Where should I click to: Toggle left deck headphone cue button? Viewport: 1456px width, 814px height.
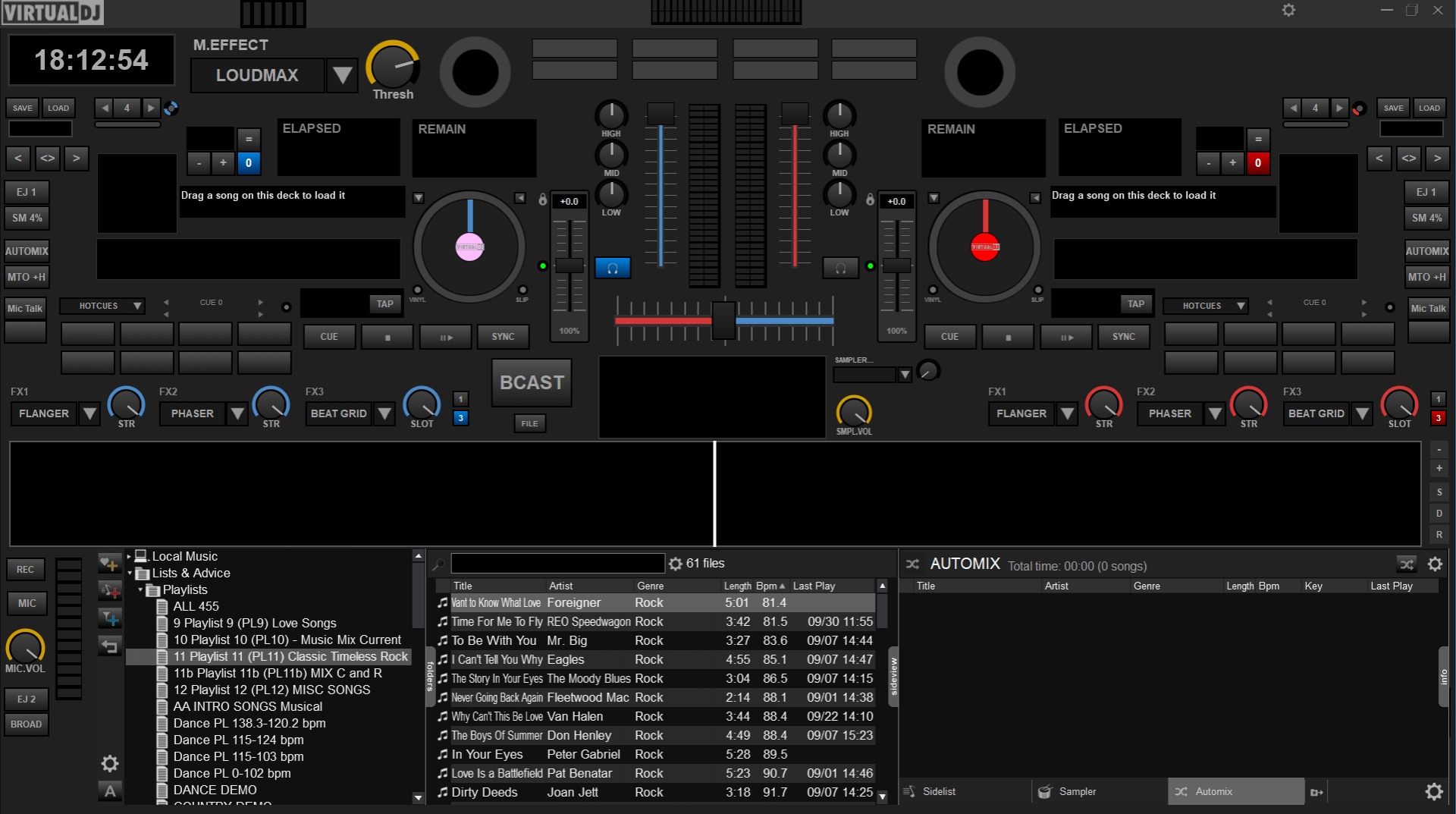pos(613,268)
